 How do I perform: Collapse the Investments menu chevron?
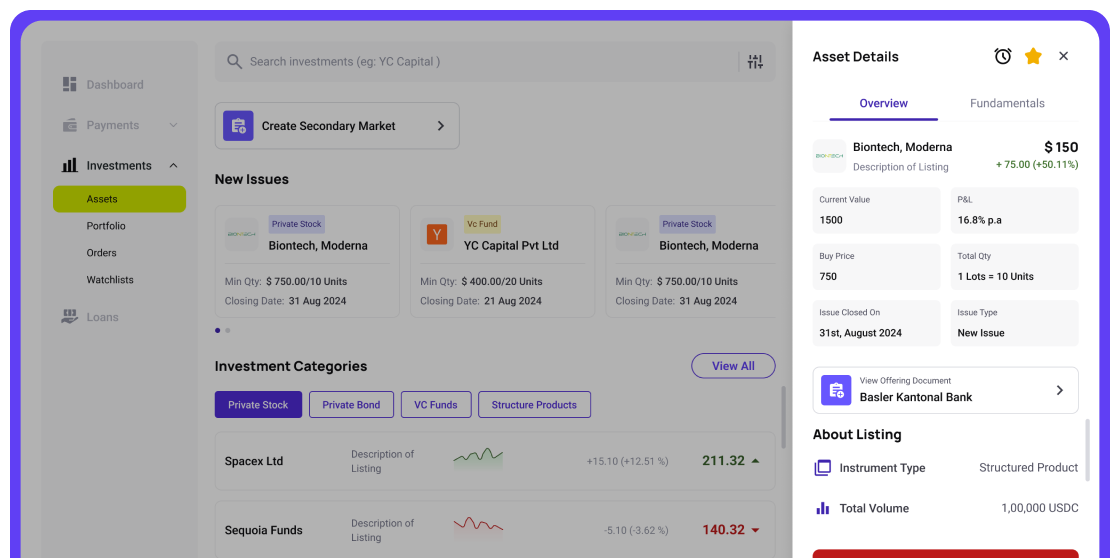pos(173,165)
